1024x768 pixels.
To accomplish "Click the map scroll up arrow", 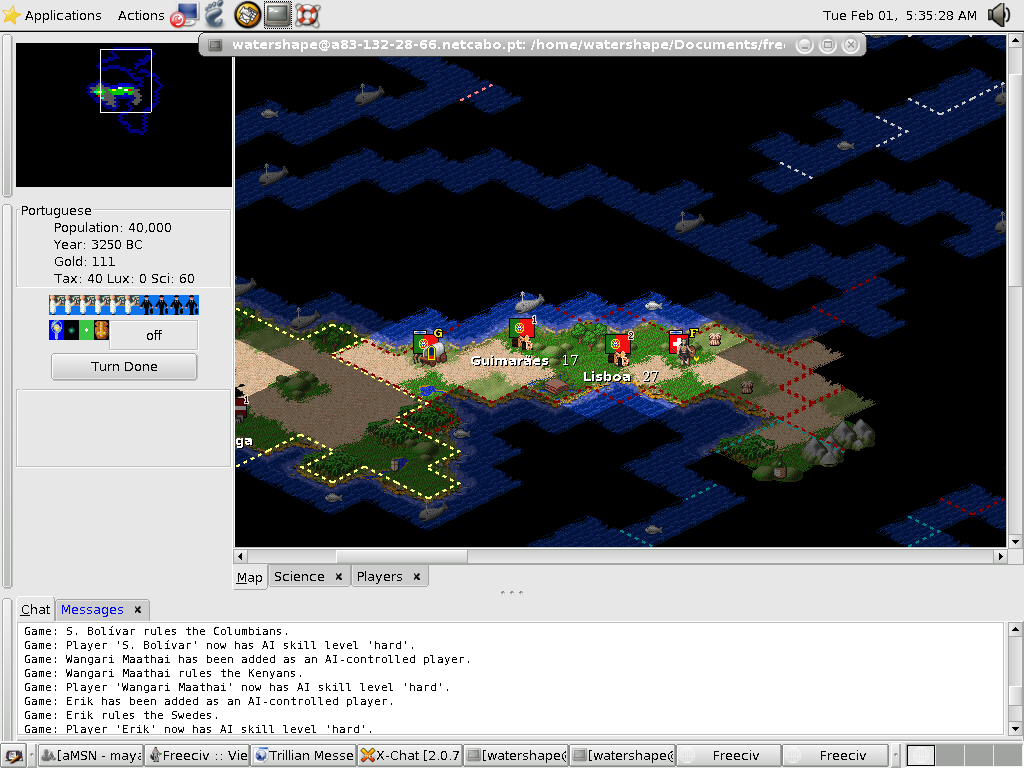I will (x=1015, y=40).
